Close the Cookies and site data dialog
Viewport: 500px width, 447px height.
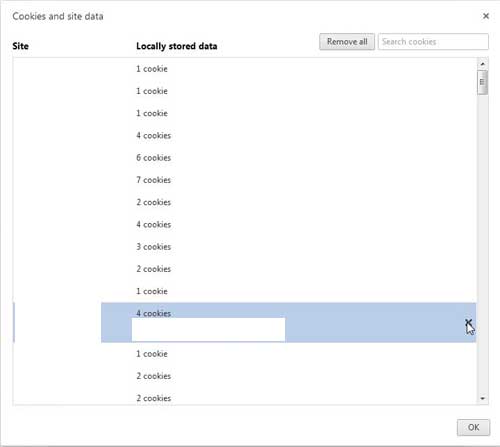(486, 16)
